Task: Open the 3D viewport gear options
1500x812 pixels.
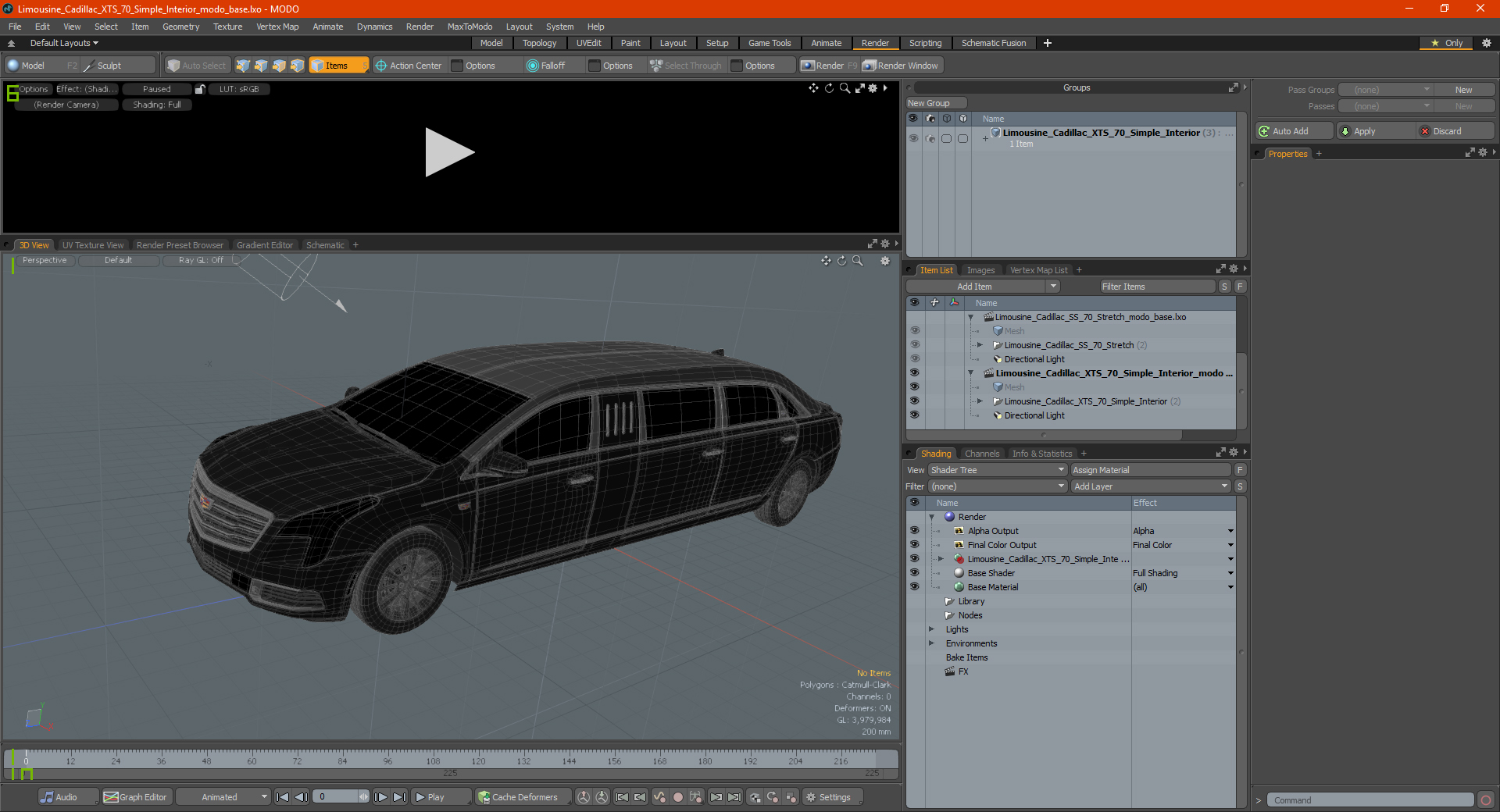Action: click(x=885, y=261)
